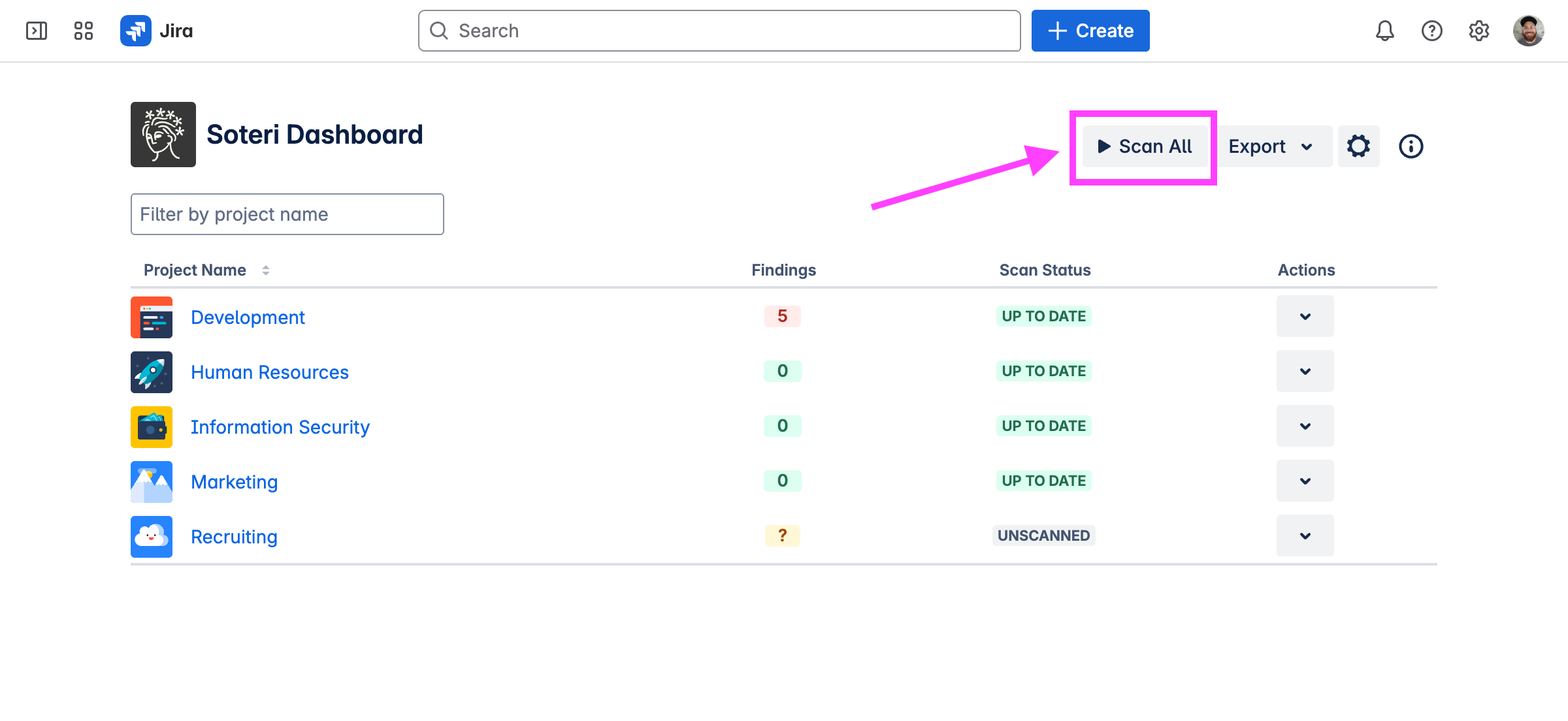1568x721 pixels.
Task: Expand the Jira sidebar panel icon
Action: pos(37,31)
